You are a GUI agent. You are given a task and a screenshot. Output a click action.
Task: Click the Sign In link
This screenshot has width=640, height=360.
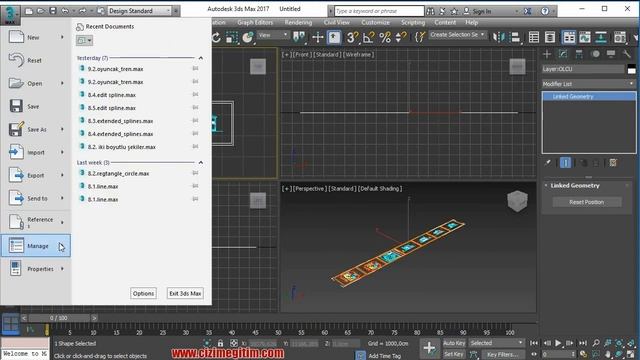point(482,11)
